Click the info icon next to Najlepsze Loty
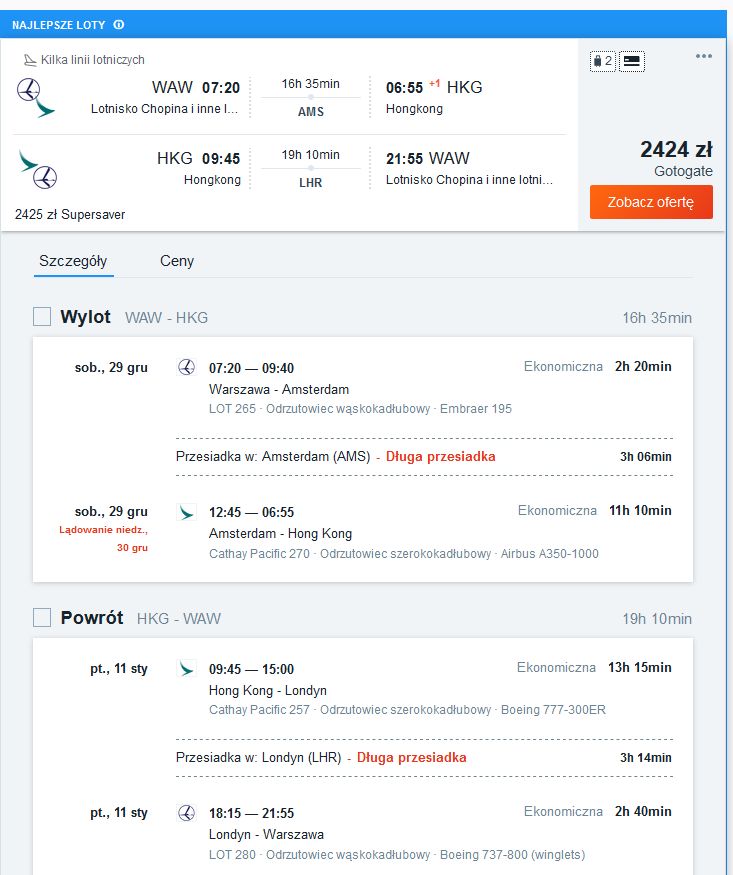Screen dimensions: 733x875 pos(119,25)
